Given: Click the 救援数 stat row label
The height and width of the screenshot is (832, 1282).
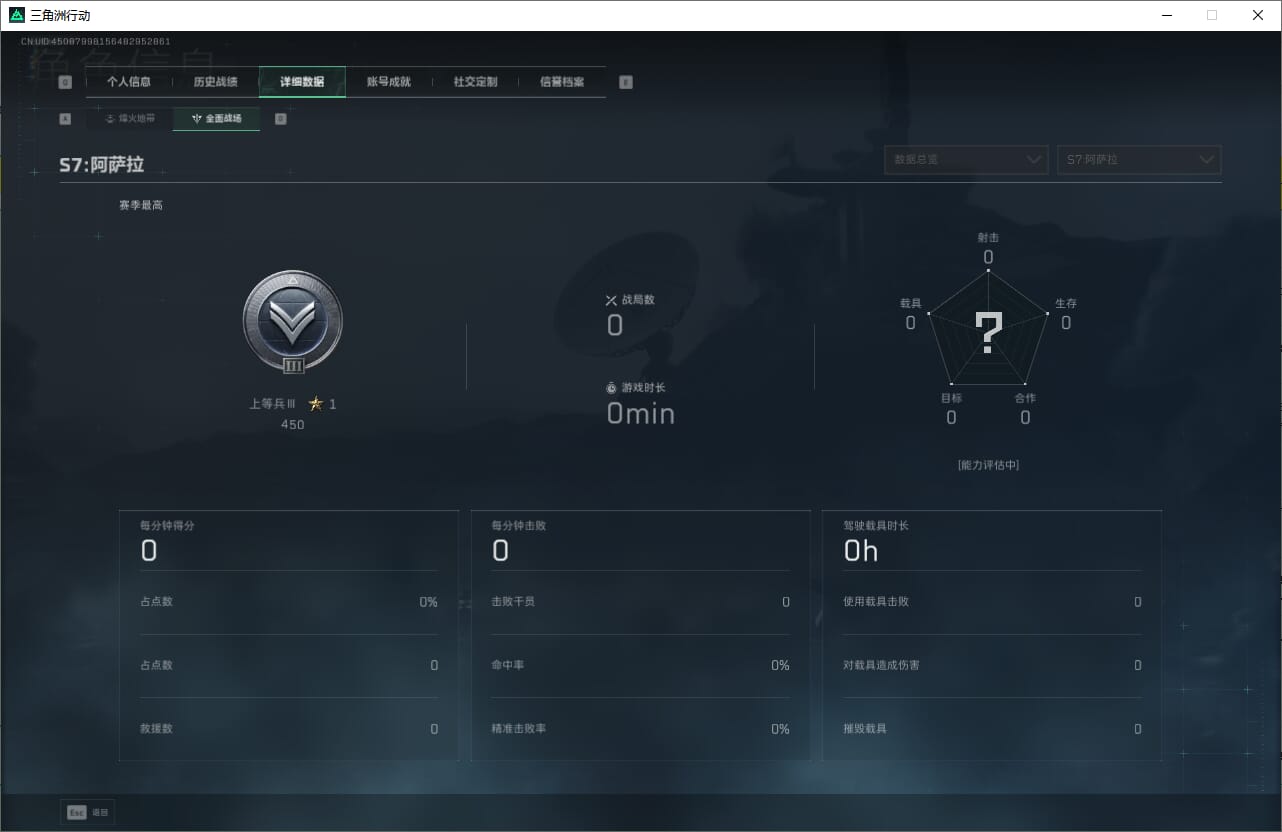Looking at the screenshot, I should [157, 729].
